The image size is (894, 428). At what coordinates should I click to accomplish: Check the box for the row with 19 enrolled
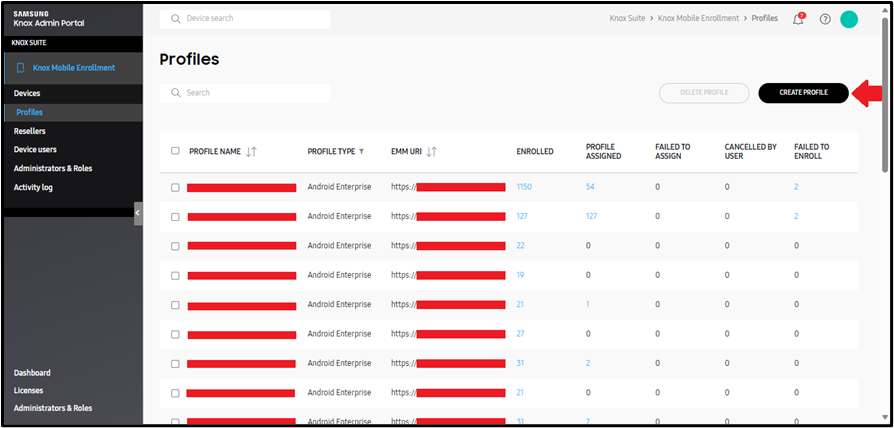click(175, 275)
